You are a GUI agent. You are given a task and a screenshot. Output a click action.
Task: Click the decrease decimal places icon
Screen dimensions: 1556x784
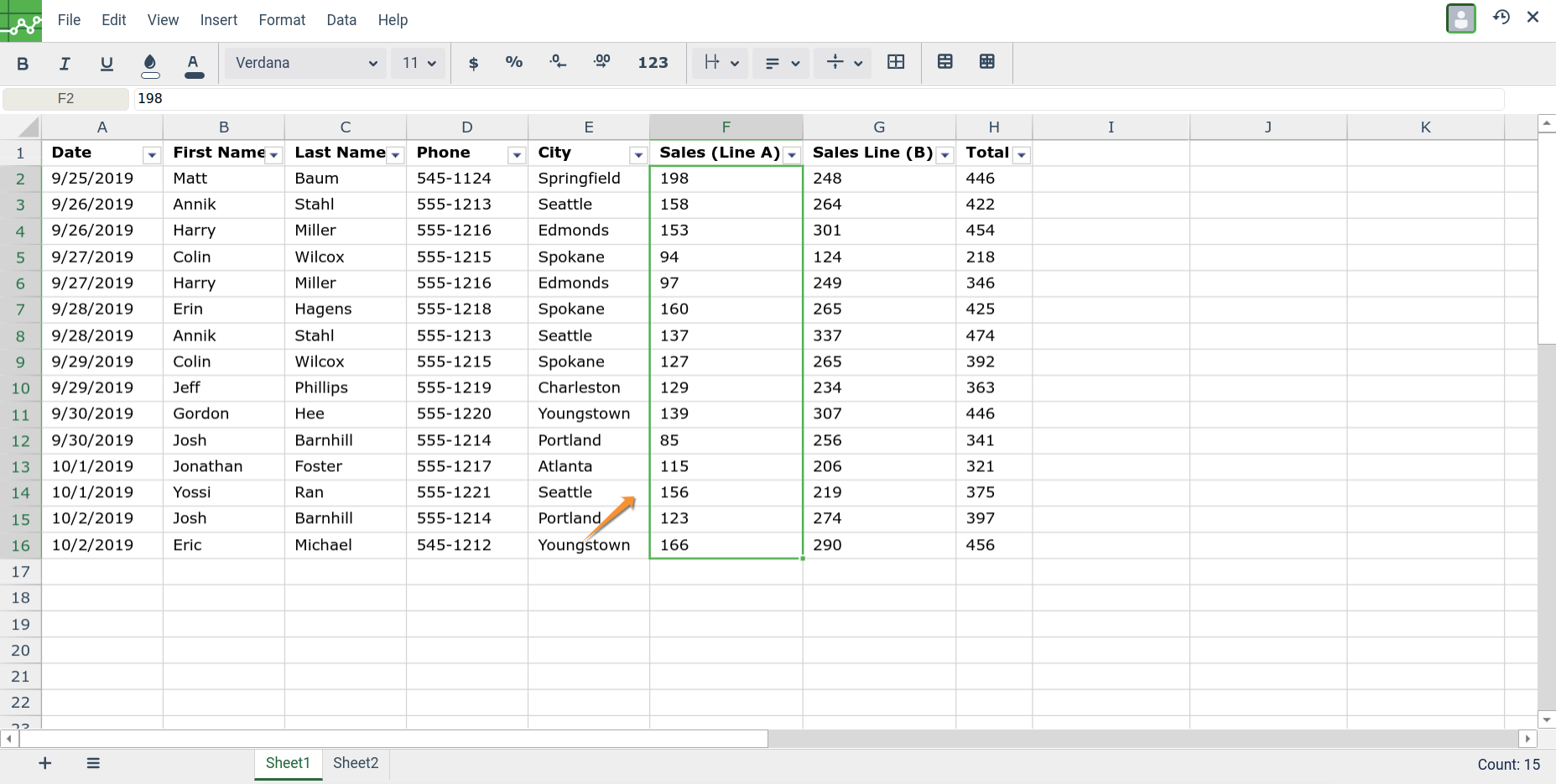coord(558,63)
